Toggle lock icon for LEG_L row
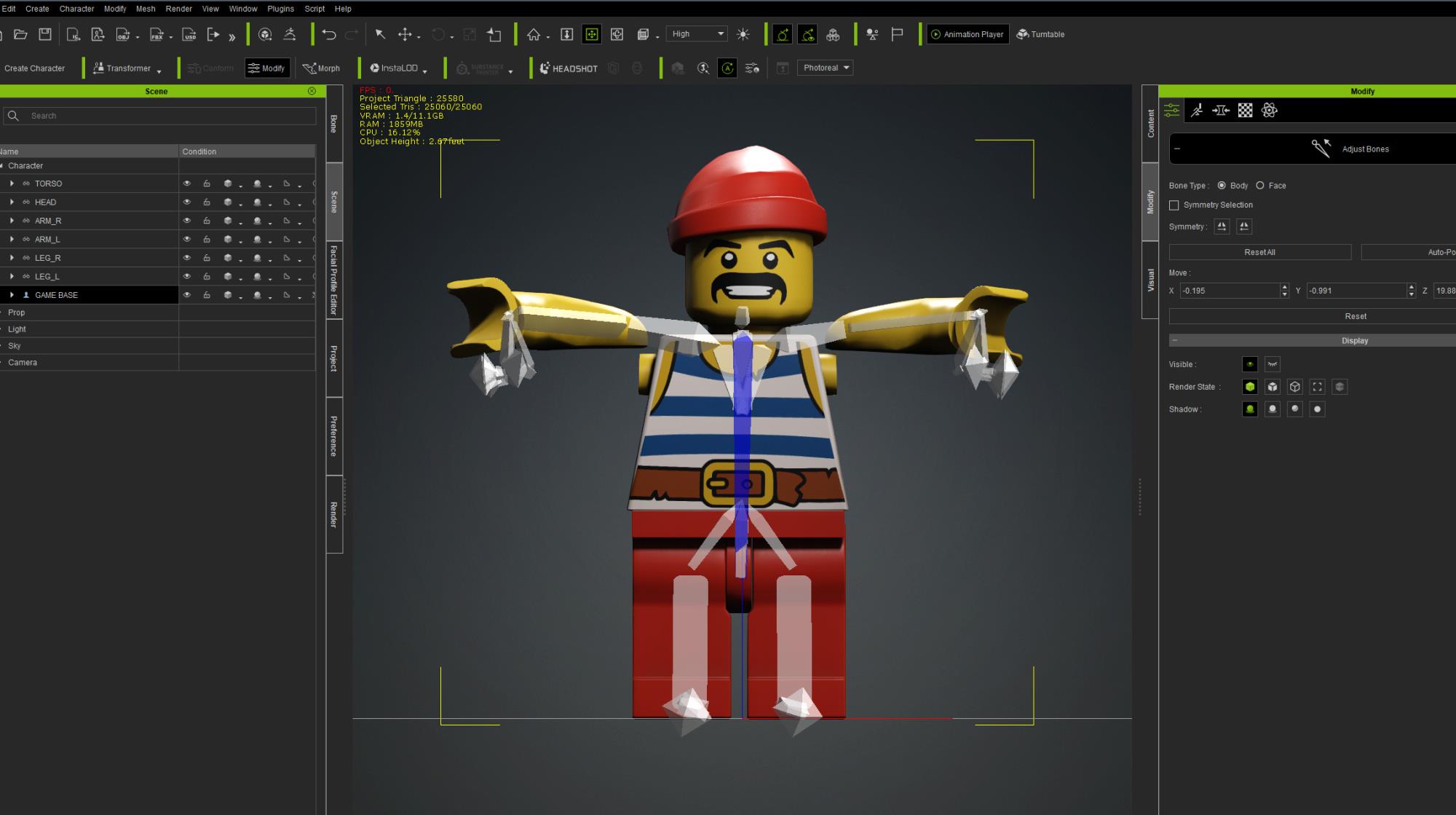The height and width of the screenshot is (815, 1456). pos(207,276)
